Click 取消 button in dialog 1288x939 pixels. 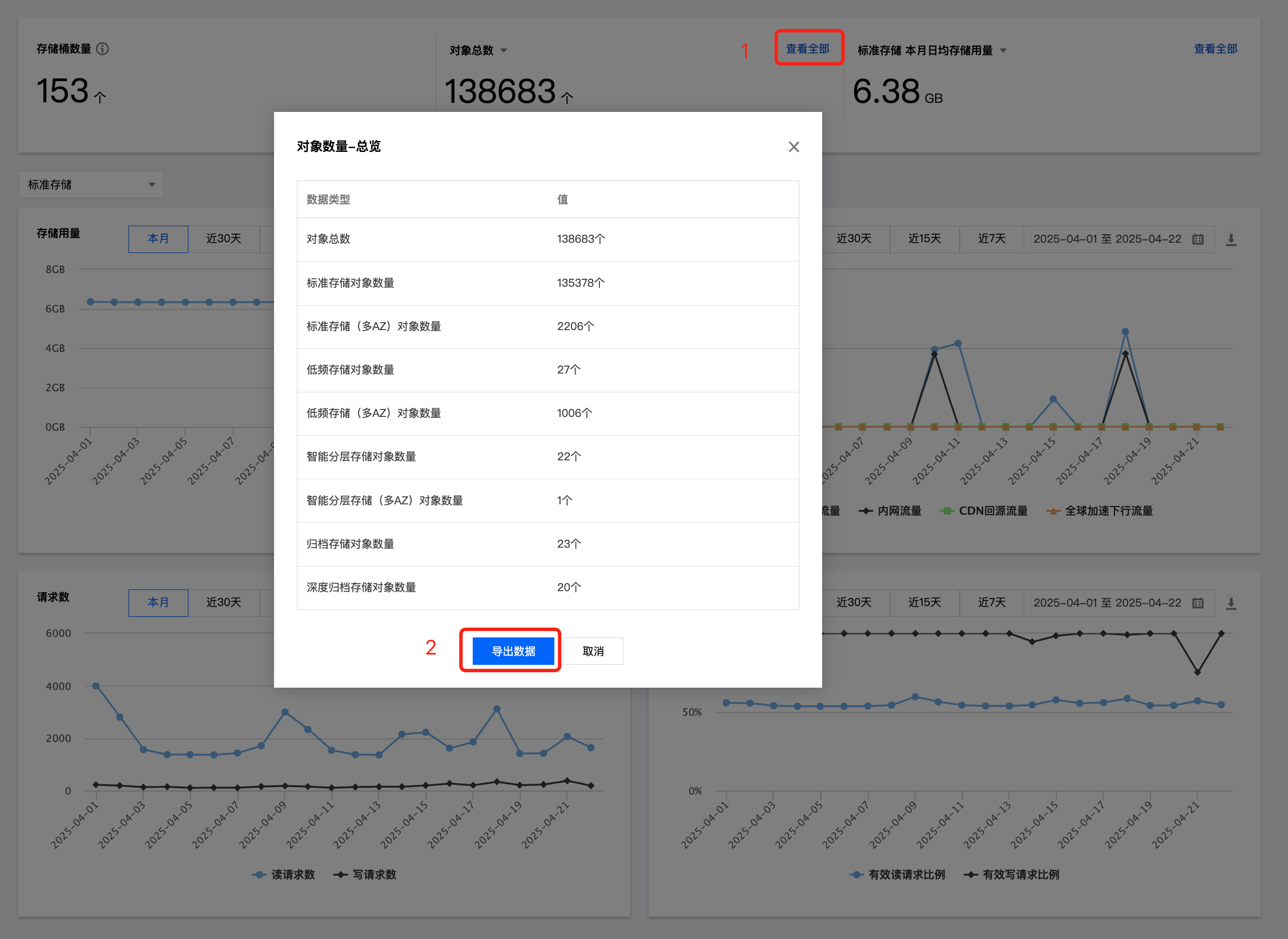click(x=593, y=651)
